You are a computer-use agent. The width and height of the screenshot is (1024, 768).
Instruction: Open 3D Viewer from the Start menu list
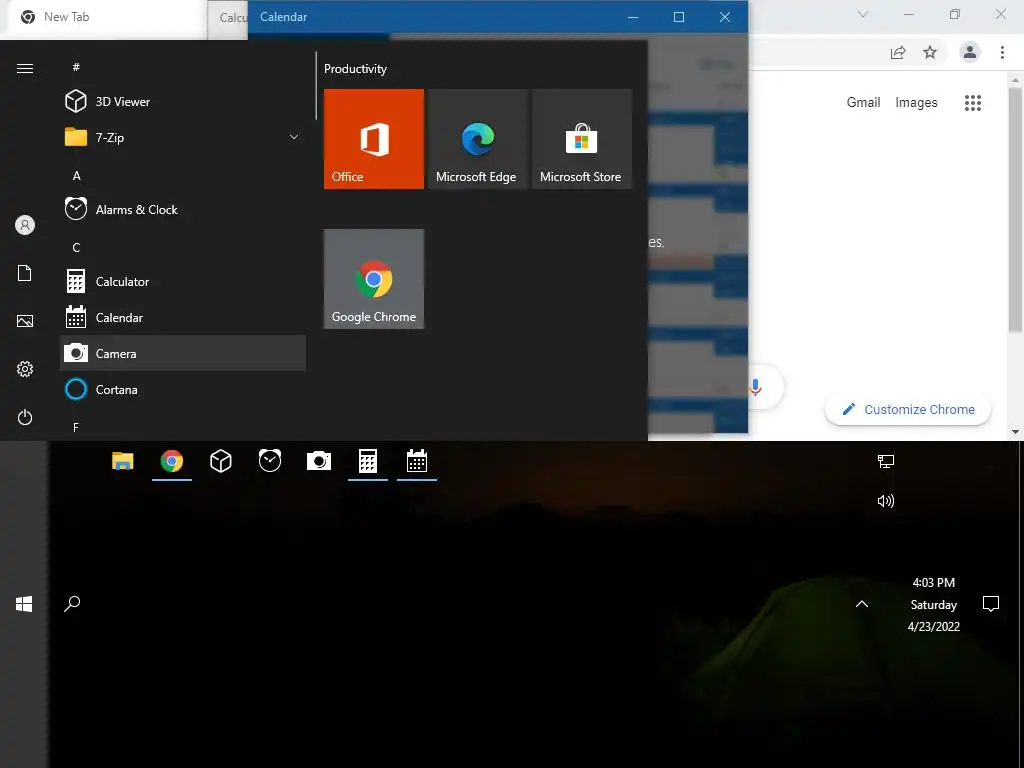pos(182,101)
